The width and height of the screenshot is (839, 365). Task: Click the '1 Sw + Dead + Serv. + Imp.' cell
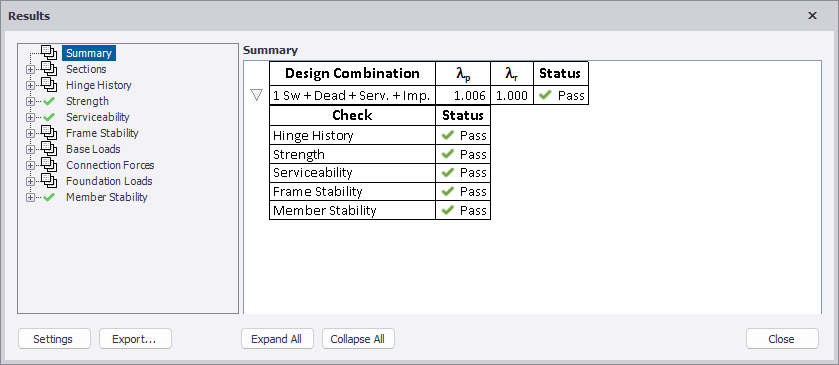pyautogui.click(x=352, y=95)
